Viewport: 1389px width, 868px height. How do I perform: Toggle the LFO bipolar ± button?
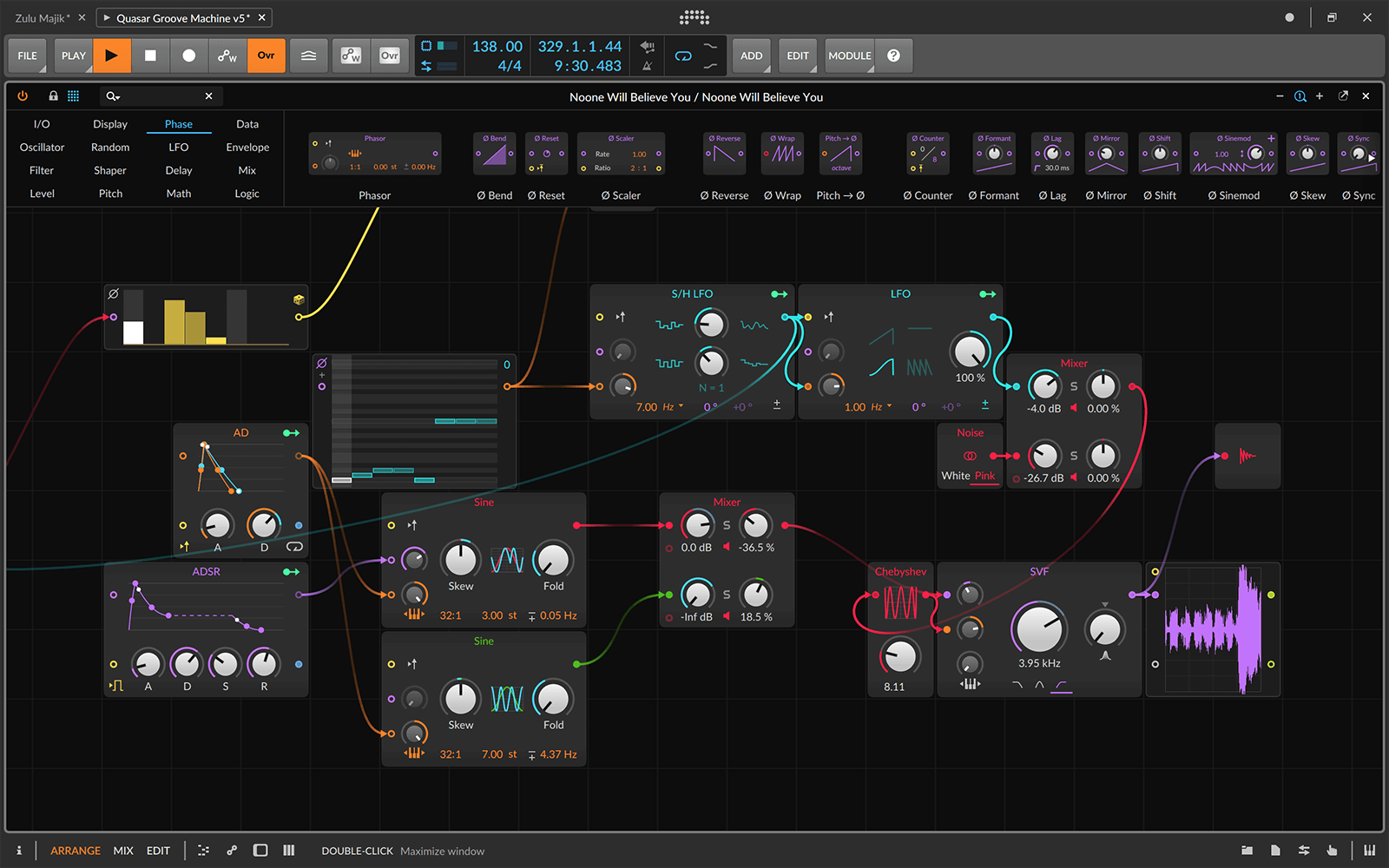tap(985, 404)
